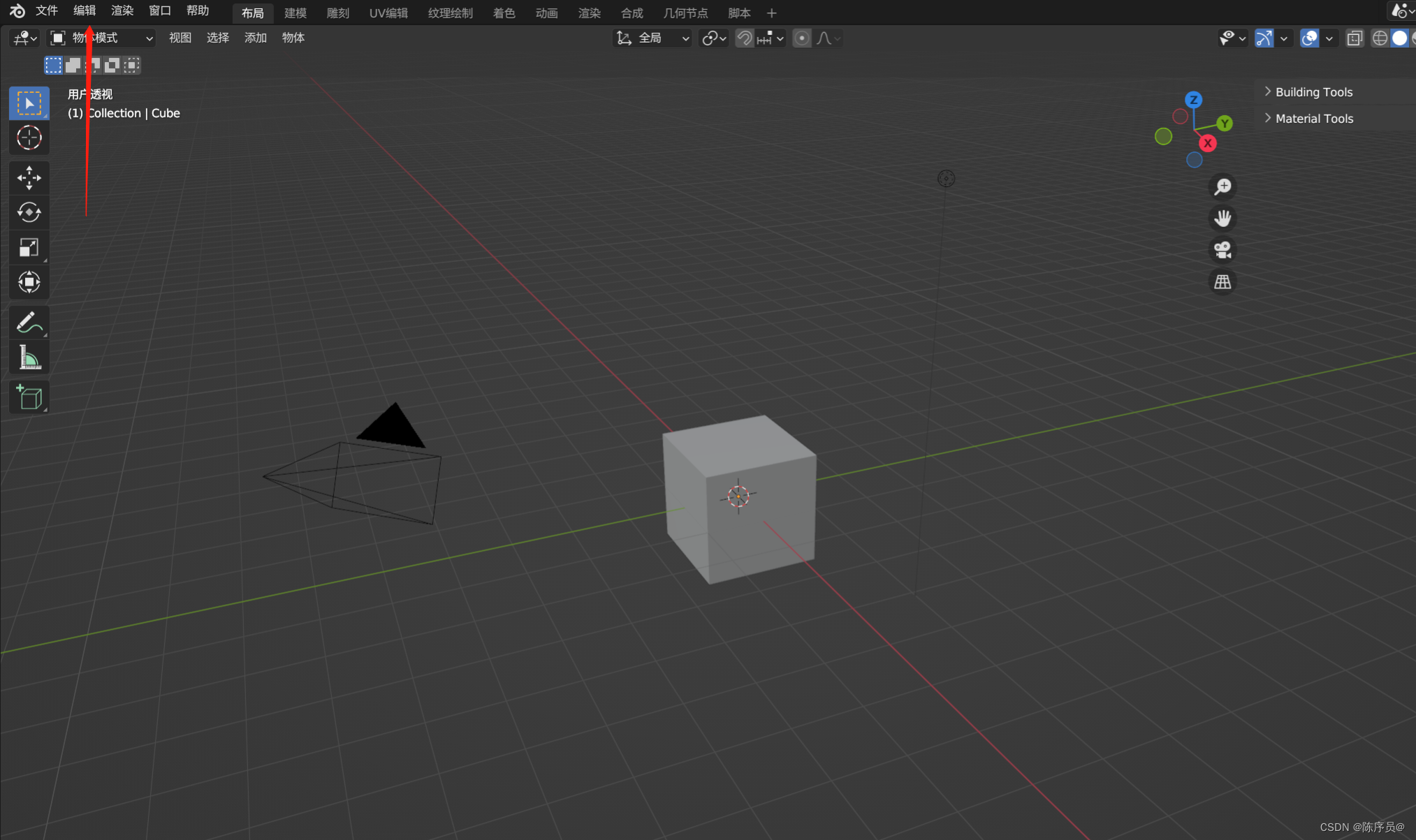Viewport: 1416px width, 840px height.
Task: Click the red X axis gizmo handle
Action: click(1207, 143)
